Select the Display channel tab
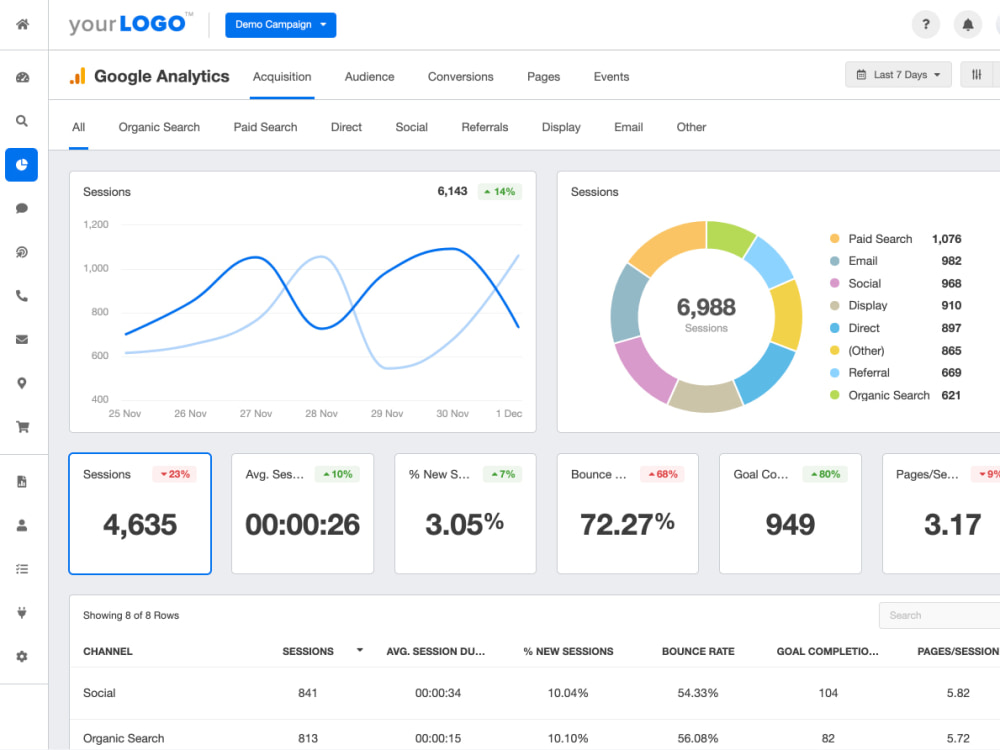The height and width of the screenshot is (750, 1000). coord(561,127)
